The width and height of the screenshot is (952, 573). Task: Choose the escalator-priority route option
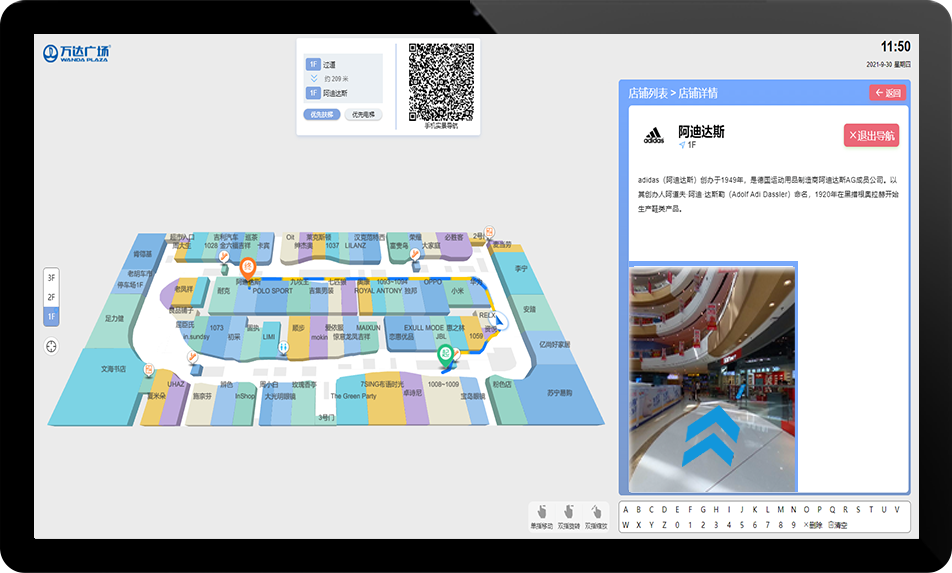pos(321,115)
